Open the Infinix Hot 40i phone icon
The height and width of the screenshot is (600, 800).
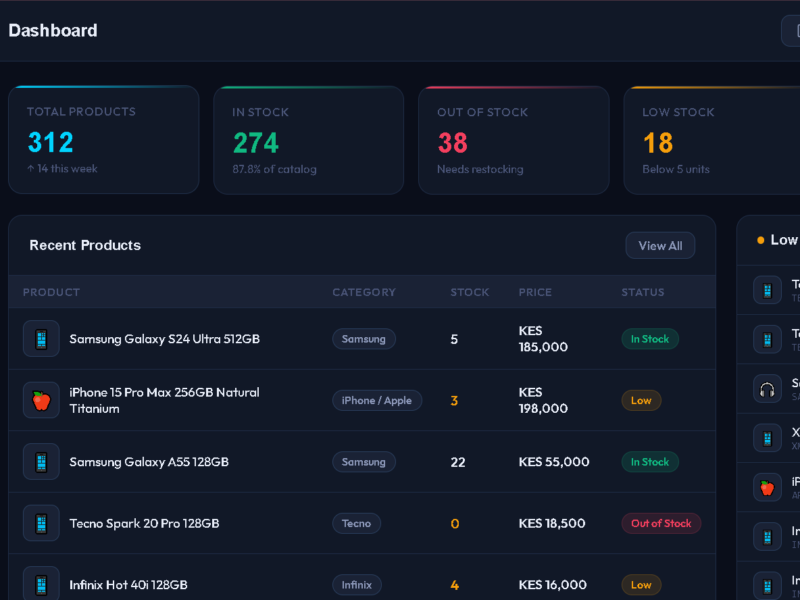(41, 584)
